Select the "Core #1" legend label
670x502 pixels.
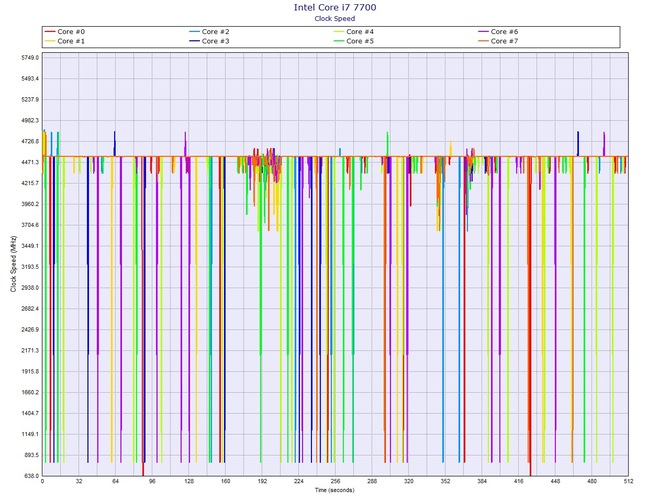coord(71,41)
